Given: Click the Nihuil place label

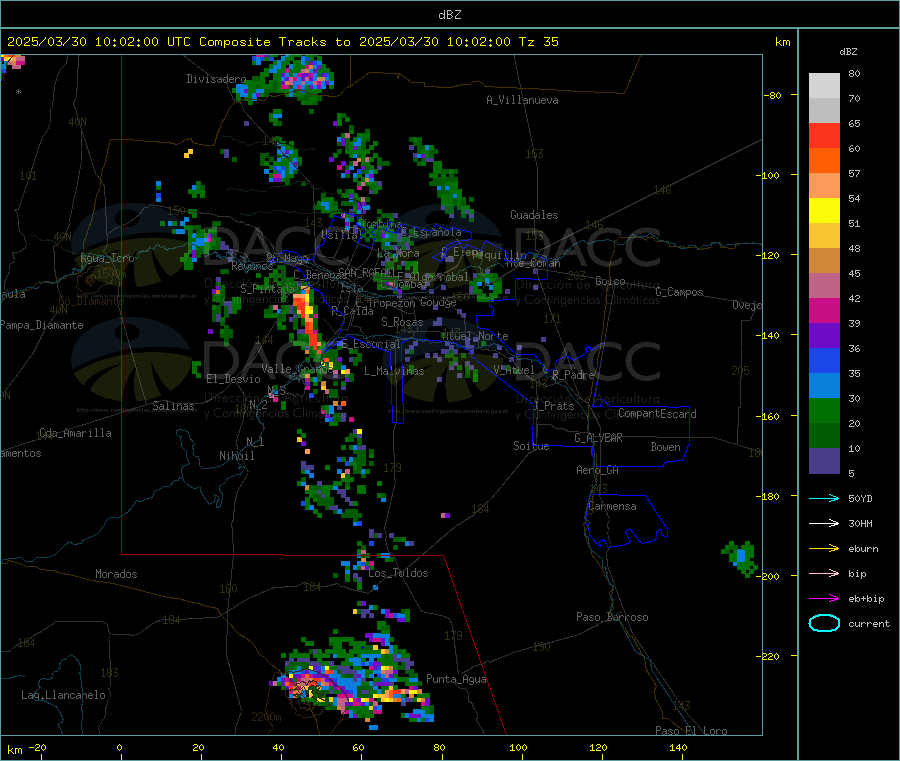Looking at the screenshot, I should pos(236,456).
